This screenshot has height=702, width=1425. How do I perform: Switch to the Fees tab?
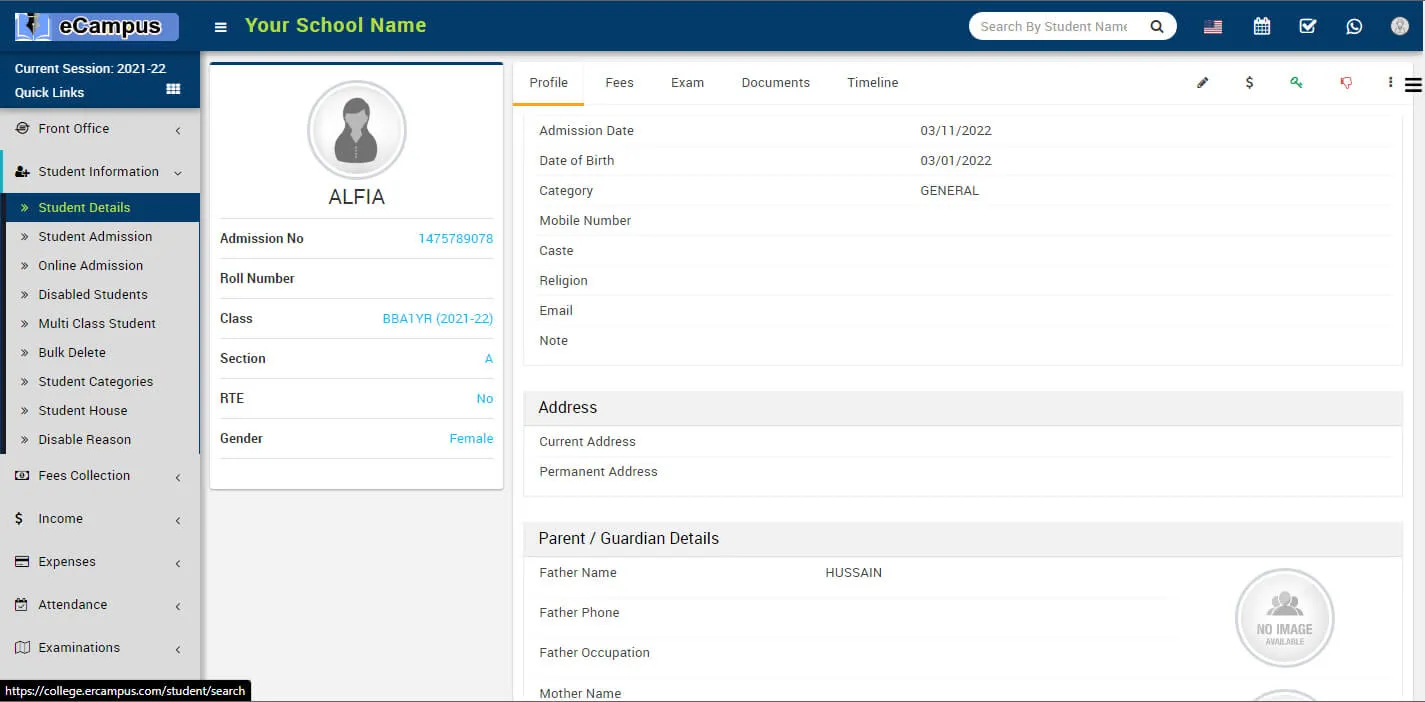pos(619,83)
